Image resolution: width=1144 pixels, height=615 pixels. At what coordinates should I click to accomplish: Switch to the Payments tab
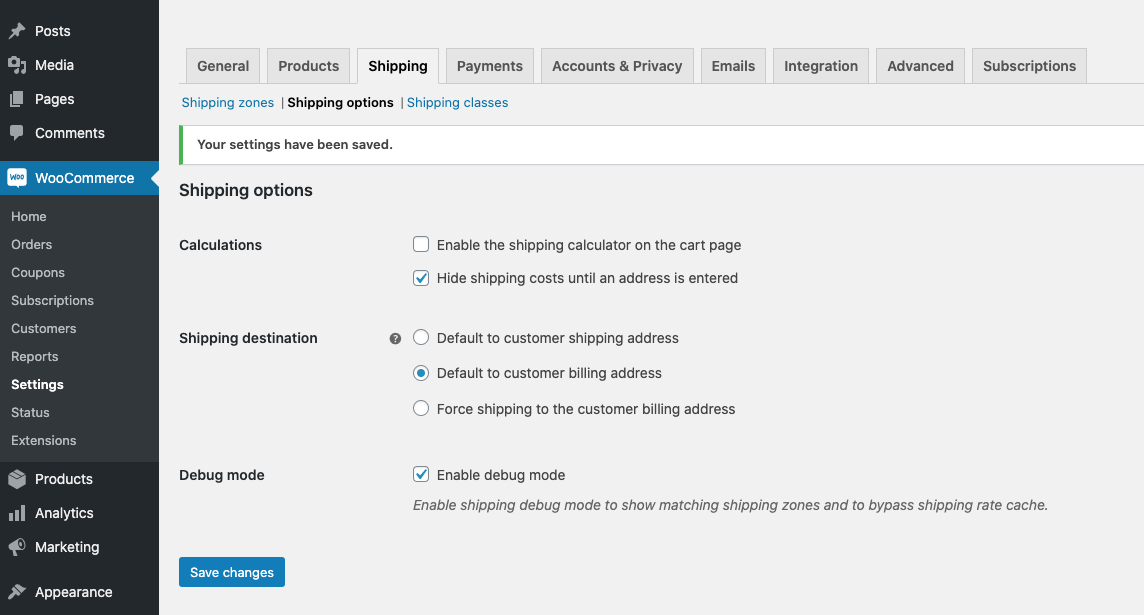click(490, 66)
